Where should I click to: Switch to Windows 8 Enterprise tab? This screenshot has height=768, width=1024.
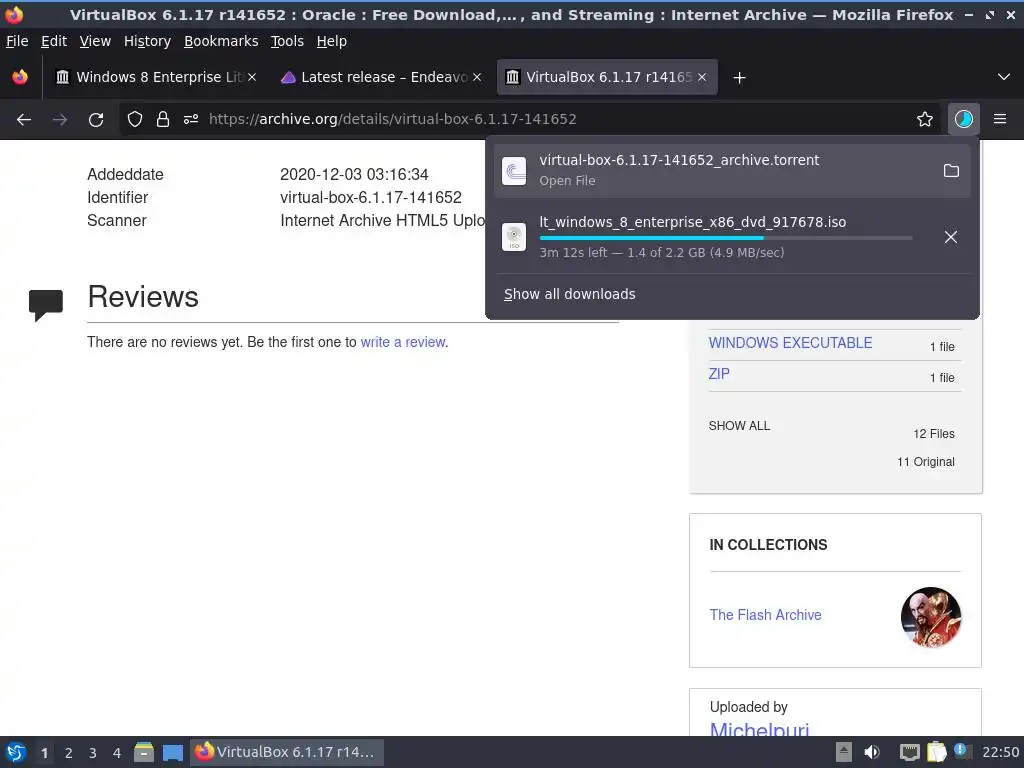pos(157,77)
